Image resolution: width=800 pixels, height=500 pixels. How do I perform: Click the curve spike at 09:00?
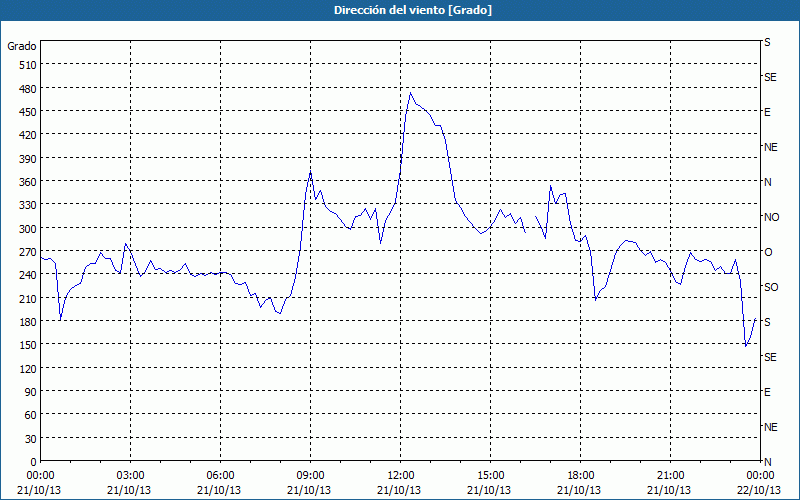tap(310, 172)
